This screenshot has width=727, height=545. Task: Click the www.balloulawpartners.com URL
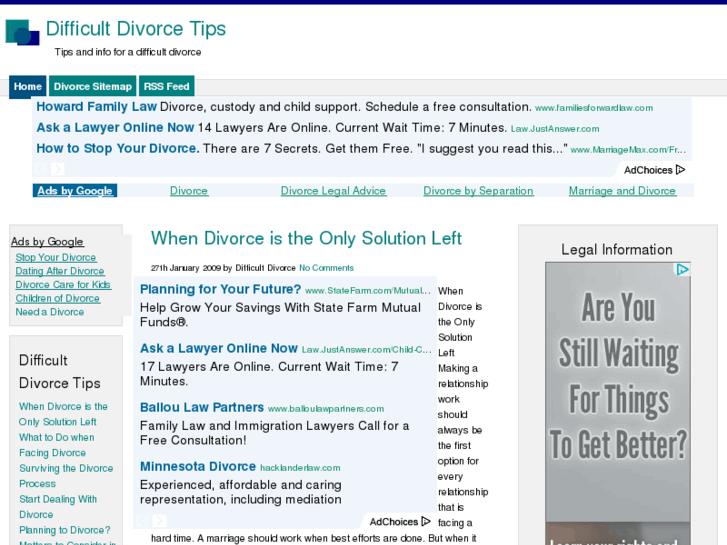[x=326, y=409]
